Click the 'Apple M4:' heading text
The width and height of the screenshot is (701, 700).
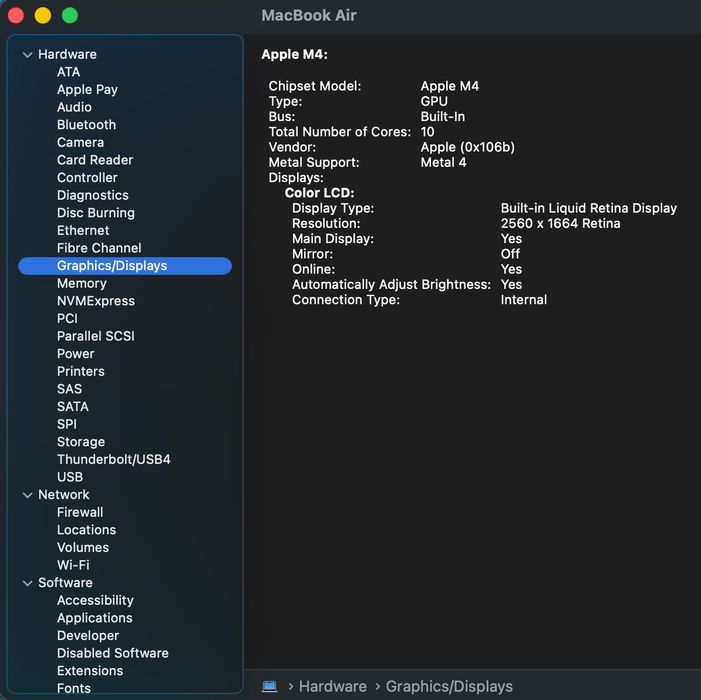click(x=294, y=55)
